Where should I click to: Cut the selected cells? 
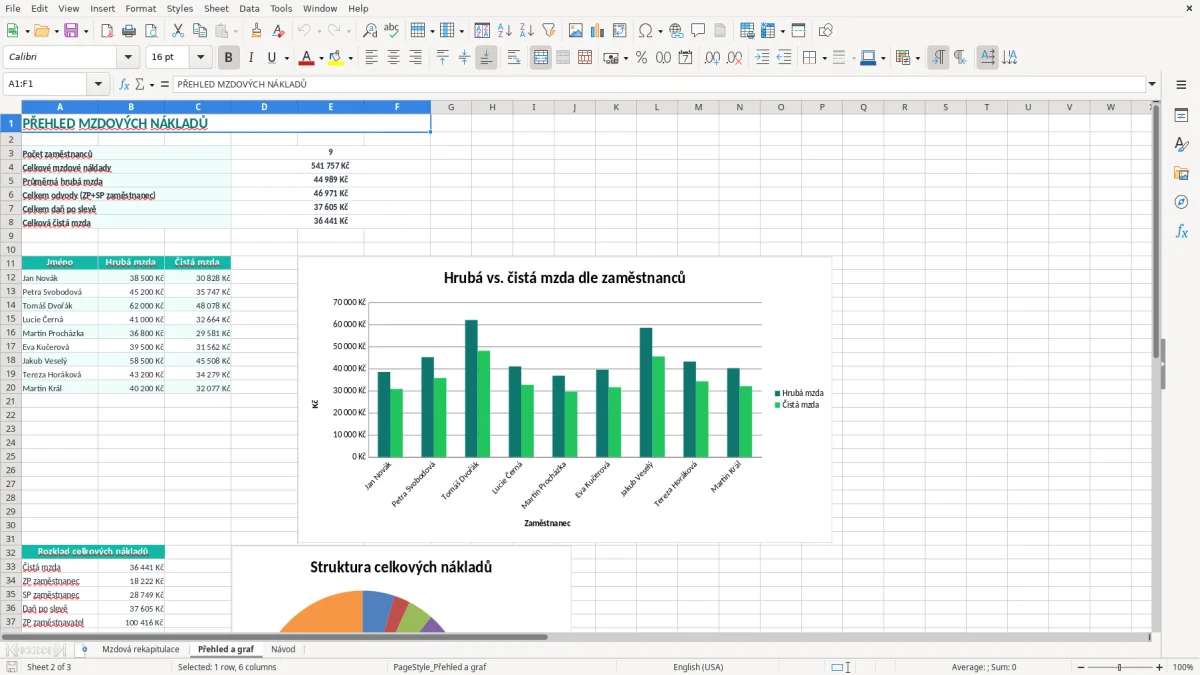[178, 31]
